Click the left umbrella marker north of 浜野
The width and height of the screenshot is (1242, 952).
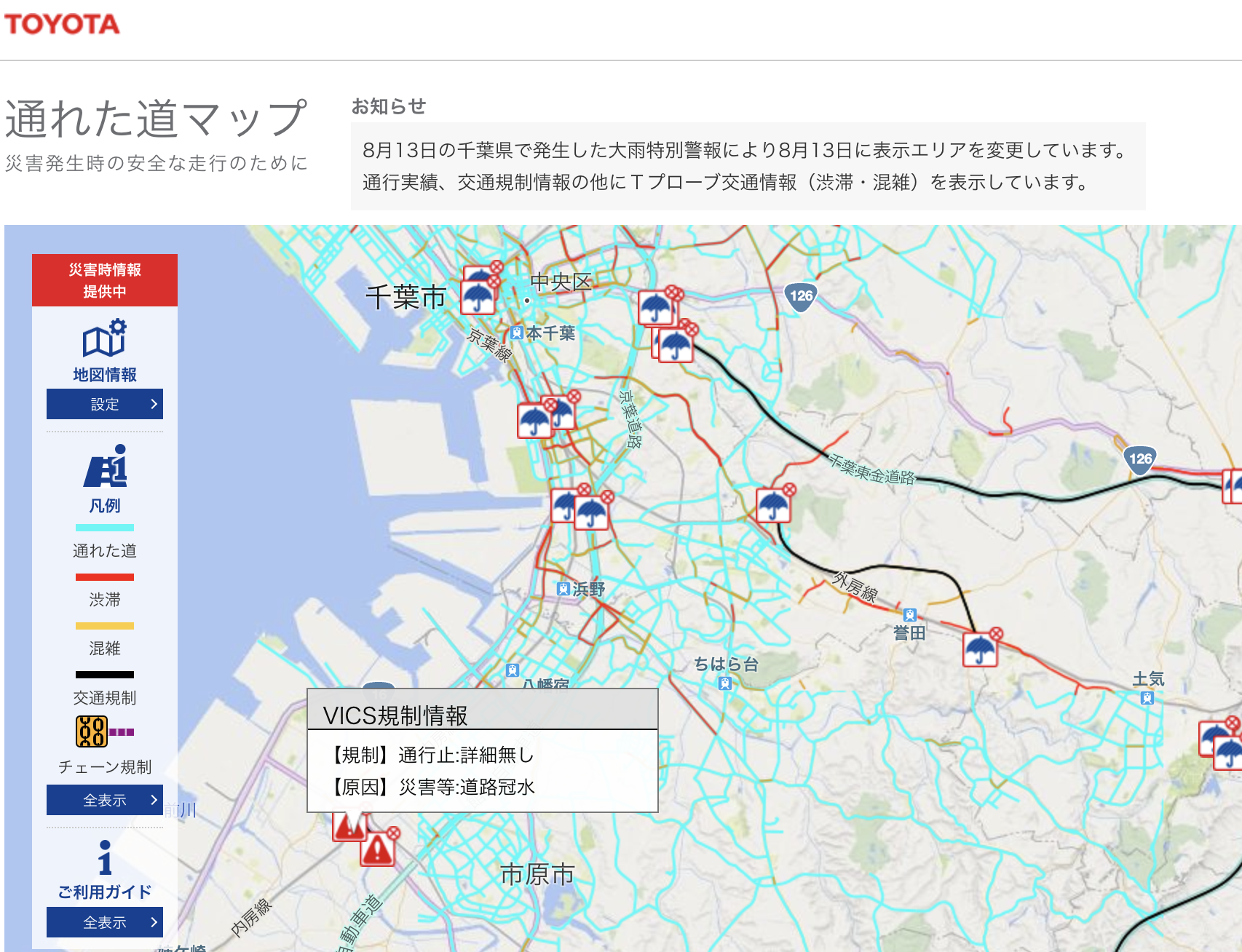(563, 504)
